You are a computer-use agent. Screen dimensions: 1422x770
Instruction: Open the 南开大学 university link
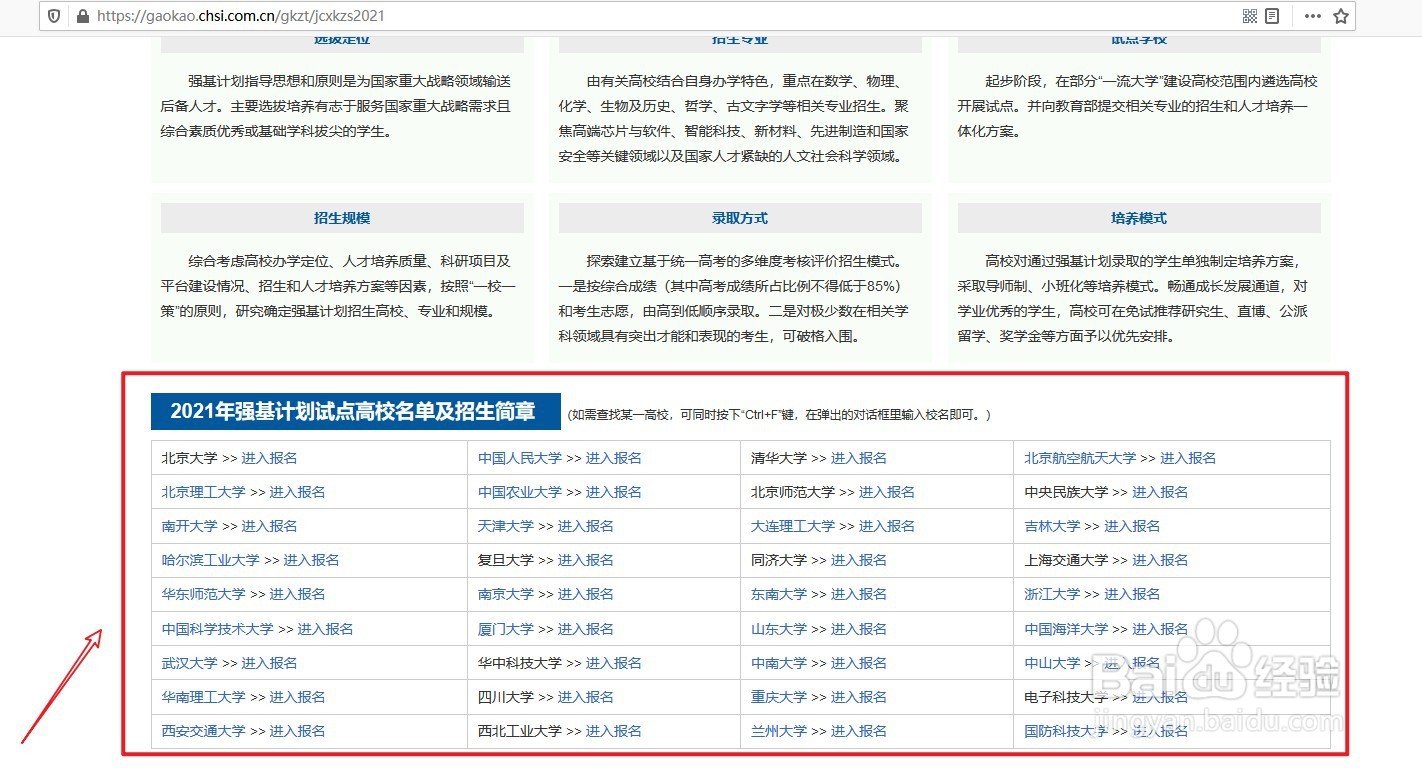[x=190, y=526]
